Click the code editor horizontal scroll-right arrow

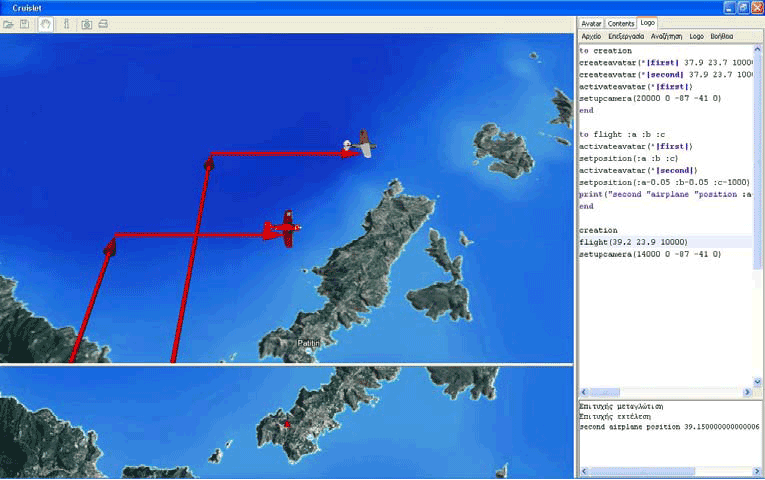coord(747,392)
